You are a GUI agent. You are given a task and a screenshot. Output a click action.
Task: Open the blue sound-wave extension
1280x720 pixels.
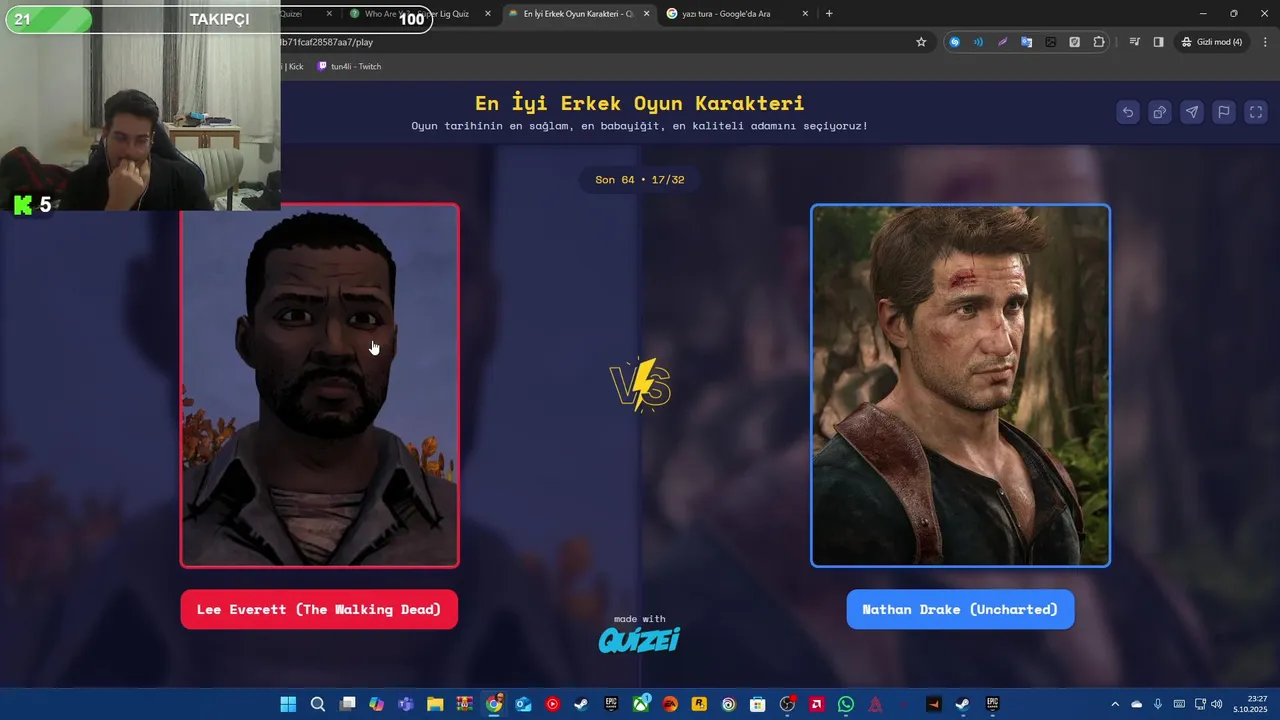[978, 42]
